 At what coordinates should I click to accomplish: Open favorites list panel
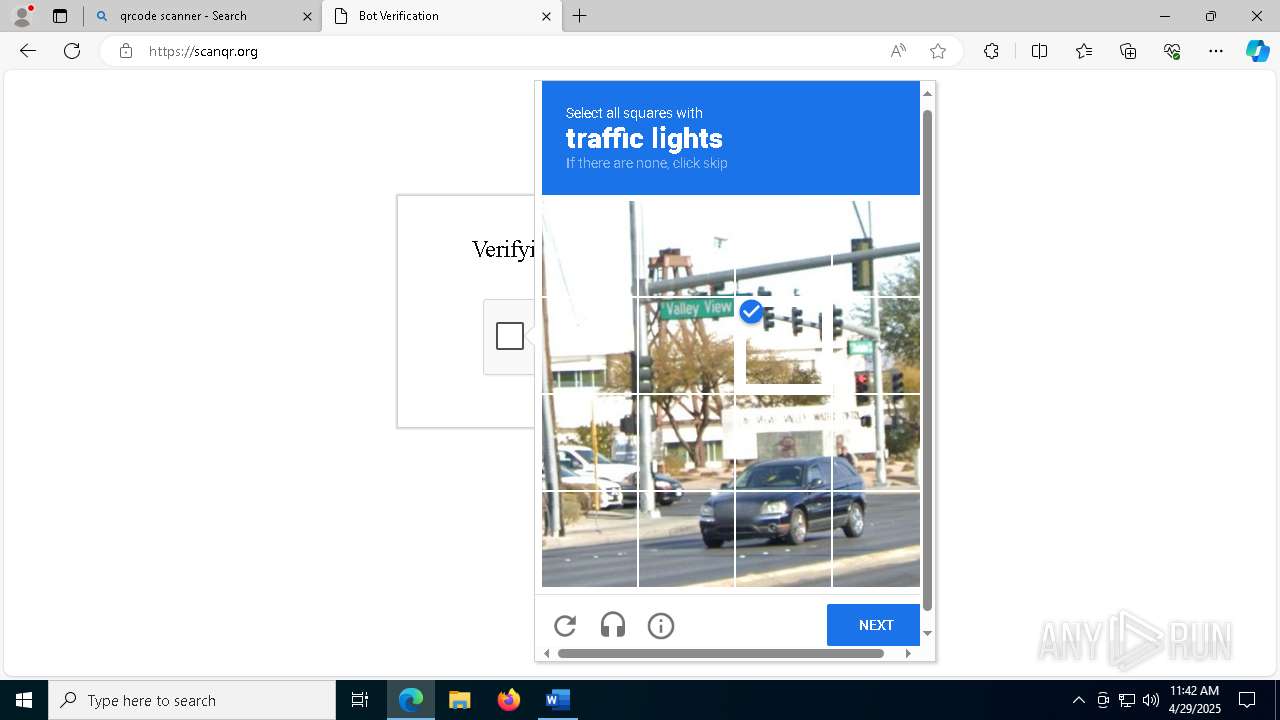tap(1084, 51)
